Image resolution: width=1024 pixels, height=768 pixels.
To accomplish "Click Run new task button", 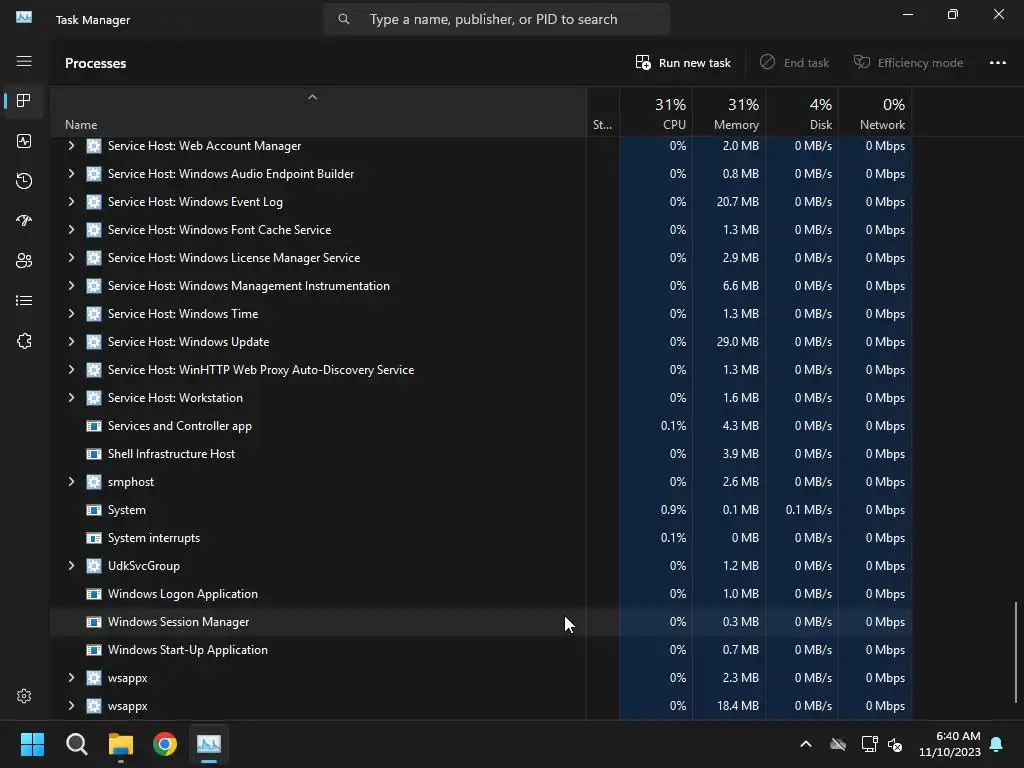I will click(683, 63).
